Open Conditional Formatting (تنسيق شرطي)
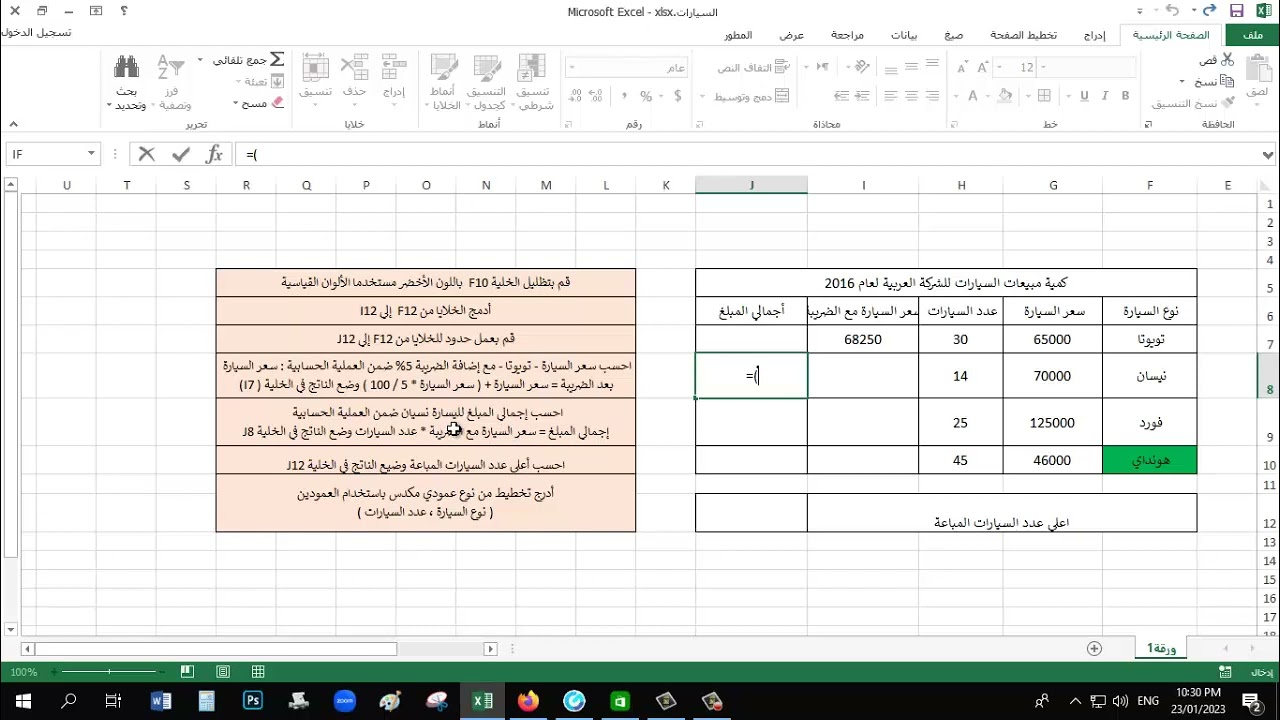This screenshot has width=1280, height=720. click(x=534, y=82)
